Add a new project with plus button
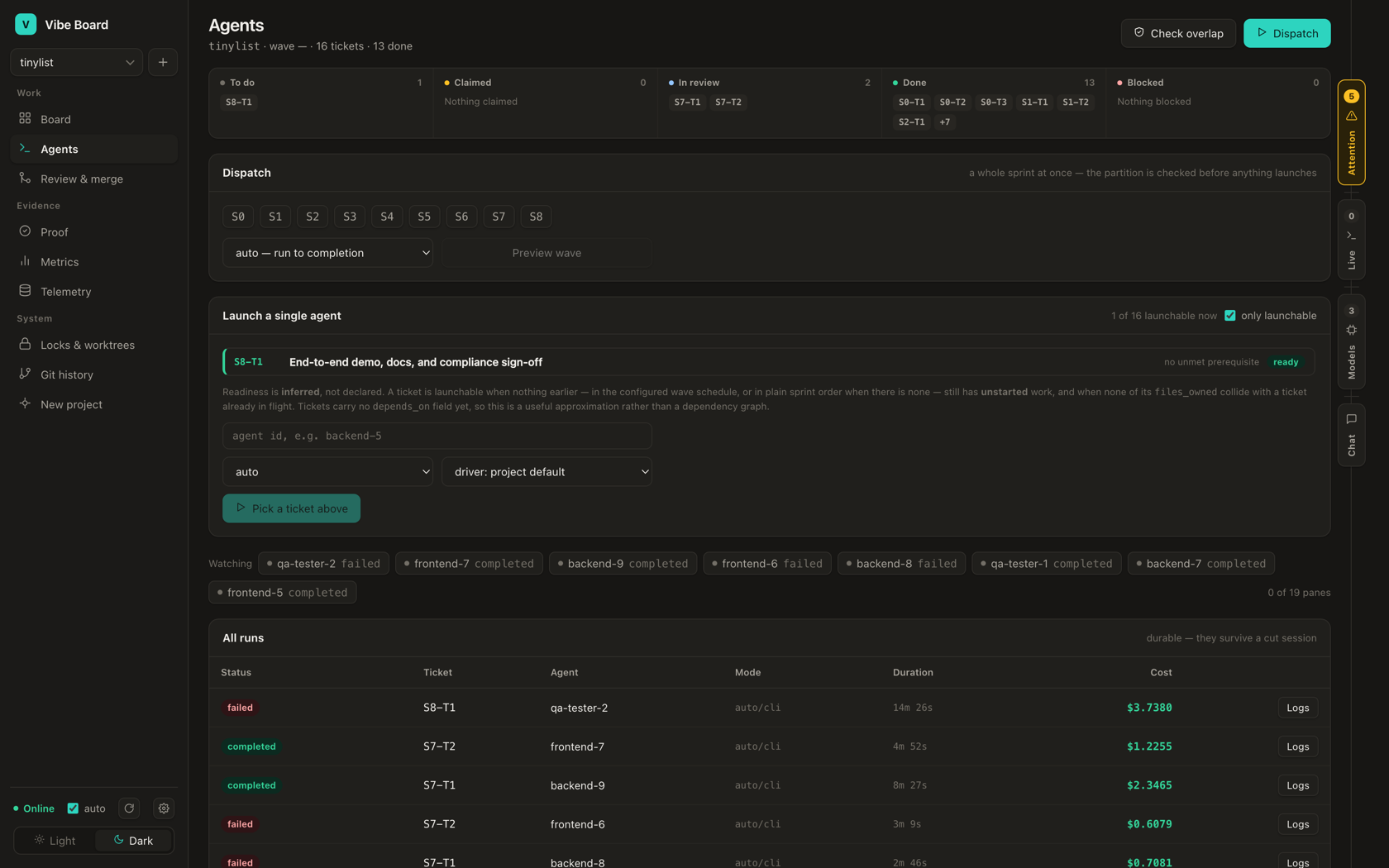 tap(163, 62)
